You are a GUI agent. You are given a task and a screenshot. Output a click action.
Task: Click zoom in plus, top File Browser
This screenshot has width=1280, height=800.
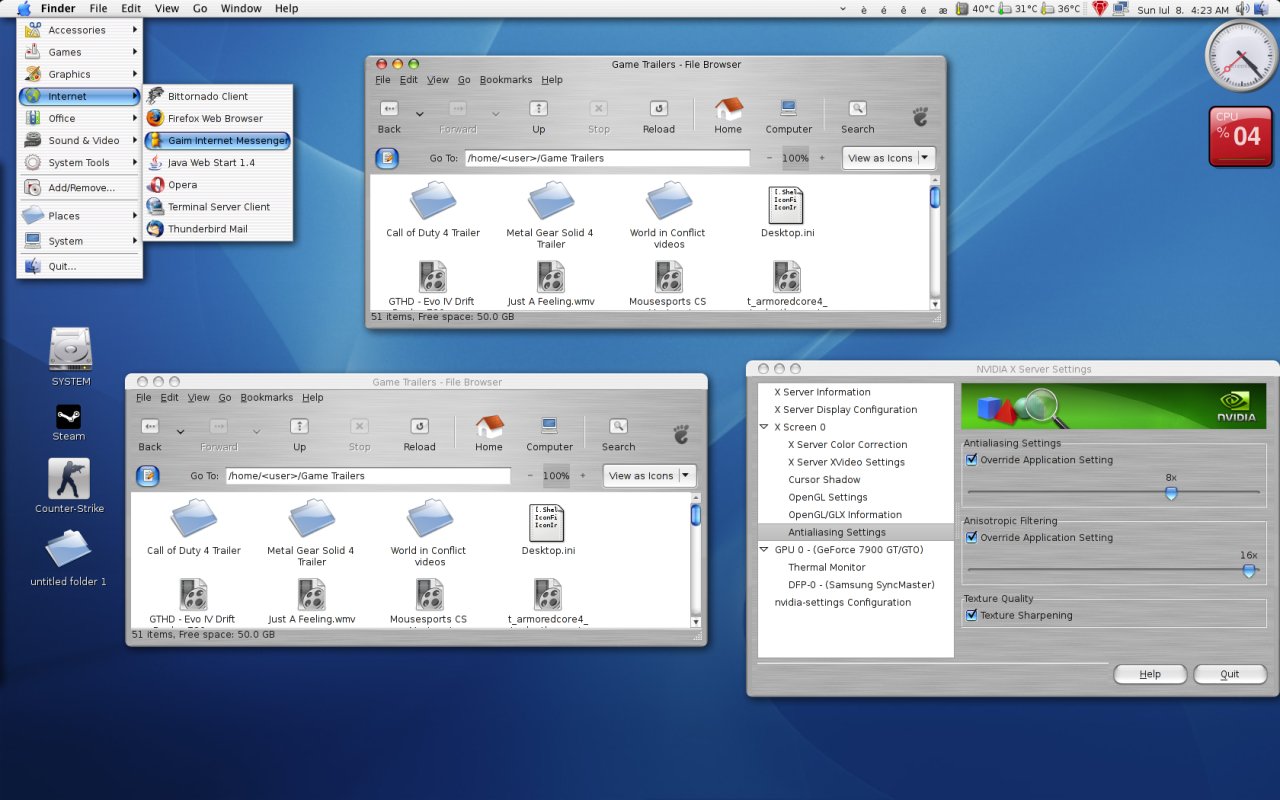tap(822, 158)
